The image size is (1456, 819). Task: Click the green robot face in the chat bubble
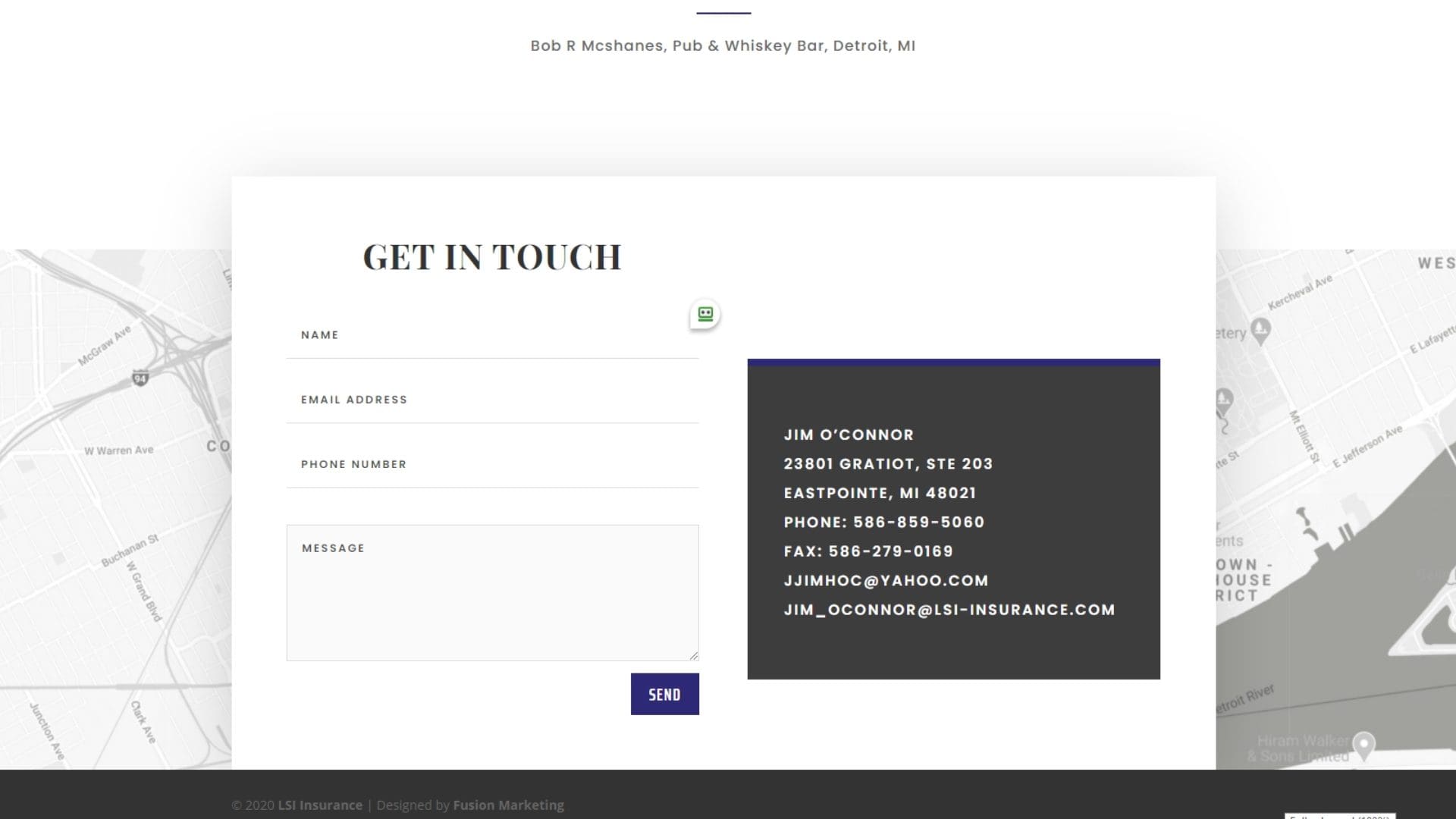704,312
